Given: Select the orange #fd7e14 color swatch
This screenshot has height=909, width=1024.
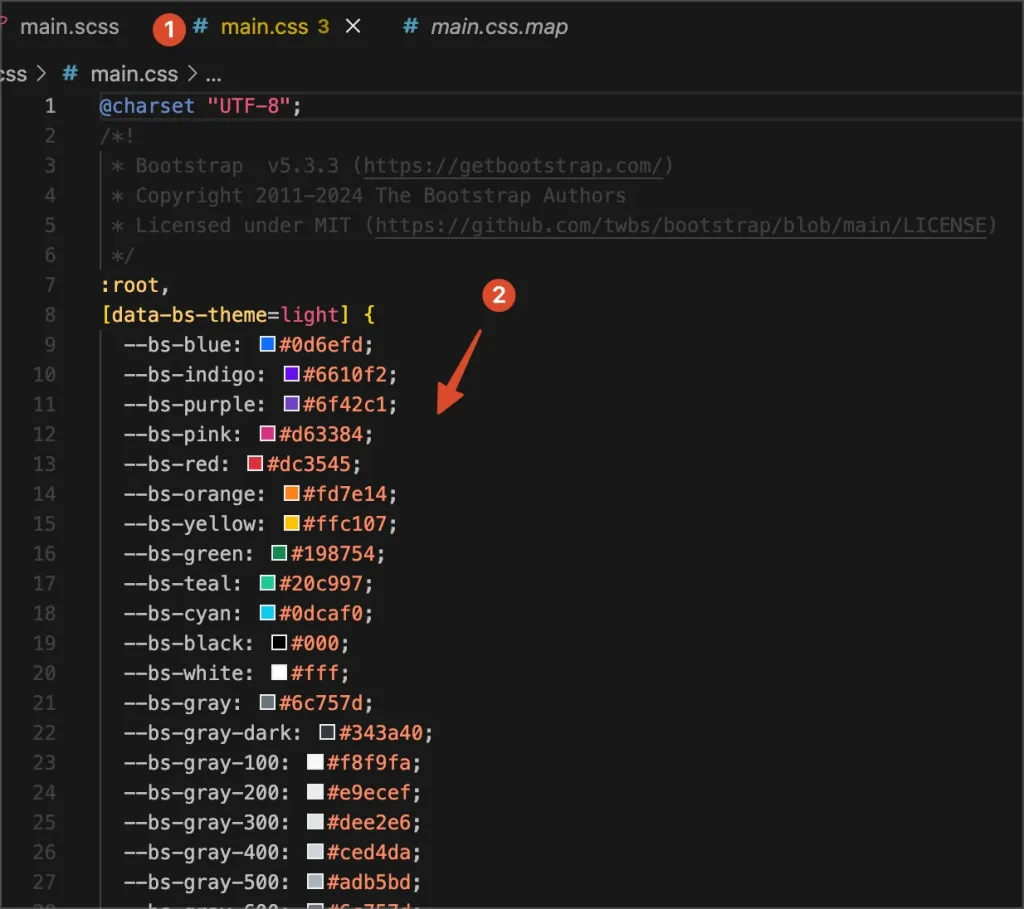Looking at the screenshot, I should (292, 494).
